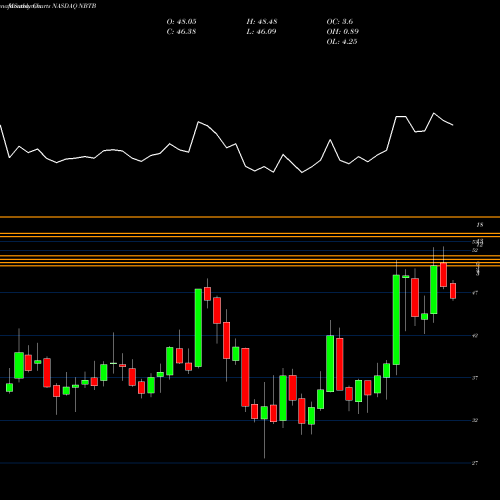This screenshot has height=500, width=500.
Task: Click the 18 label beside the orange lines
Action: click(x=480, y=225)
